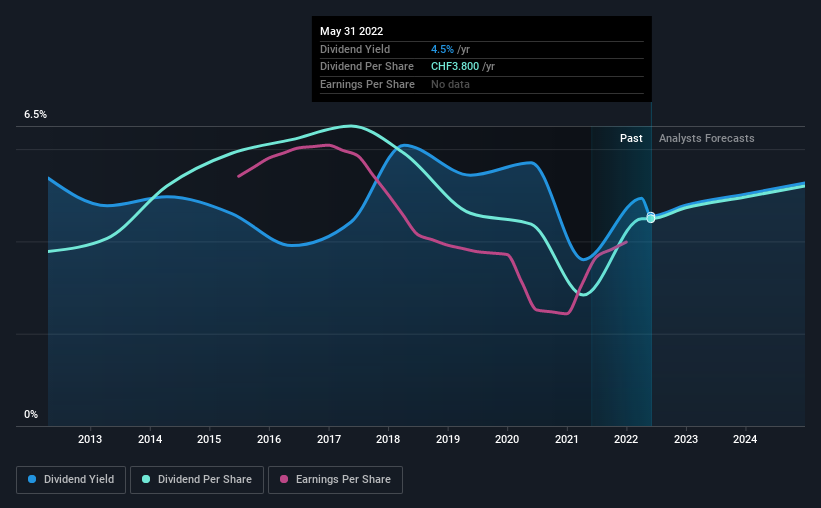
Task: Select the Past region label
Action: 631,138
